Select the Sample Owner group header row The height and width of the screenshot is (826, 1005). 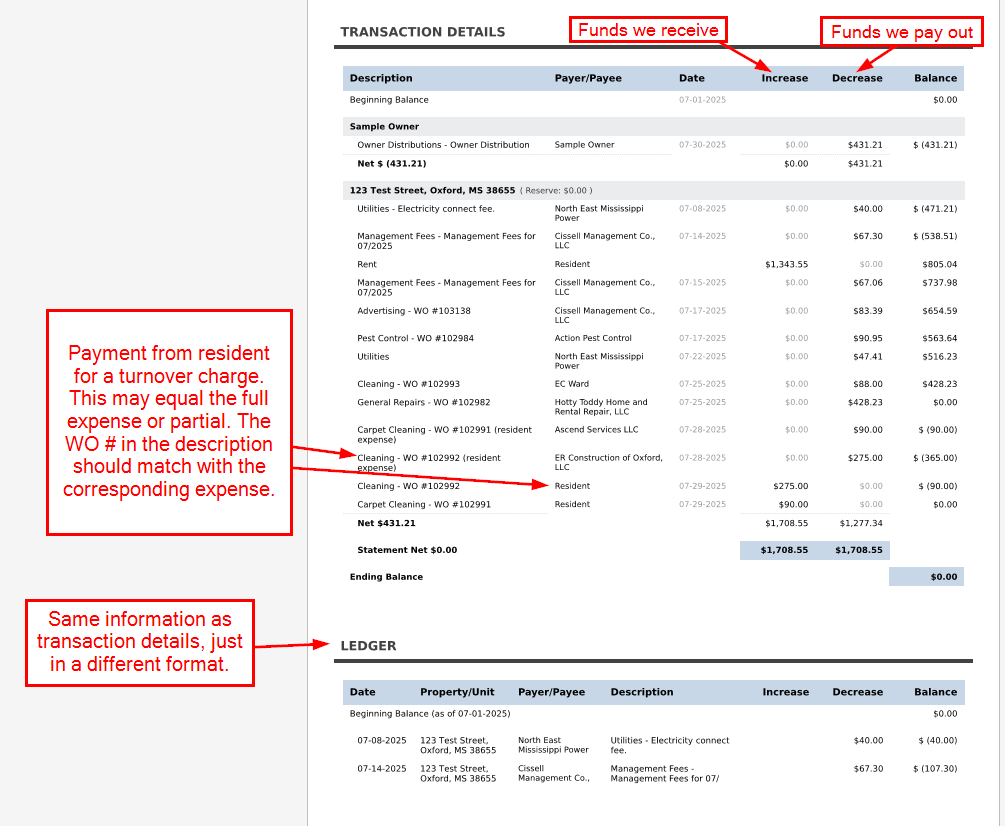pos(384,127)
